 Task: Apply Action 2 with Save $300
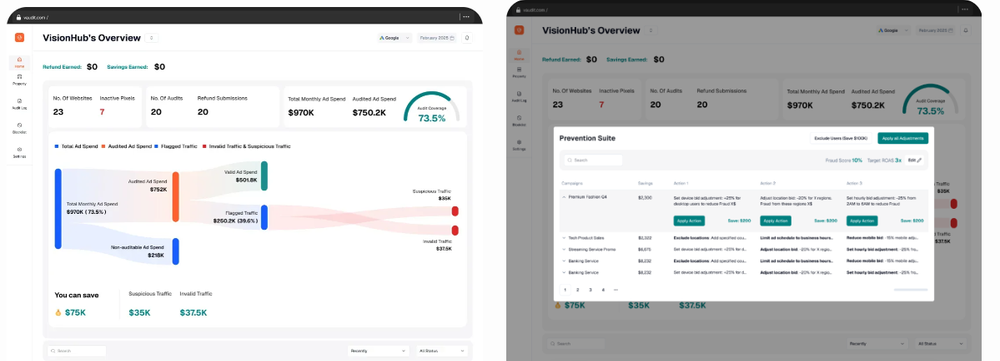(x=776, y=221)
